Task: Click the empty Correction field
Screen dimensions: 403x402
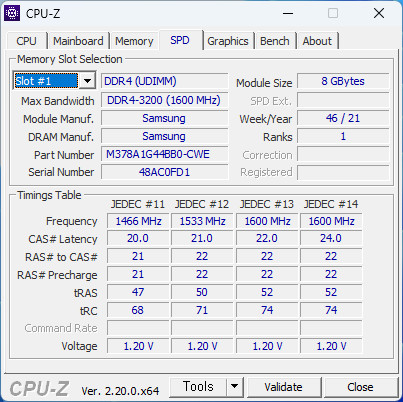Action: (343, 154)
